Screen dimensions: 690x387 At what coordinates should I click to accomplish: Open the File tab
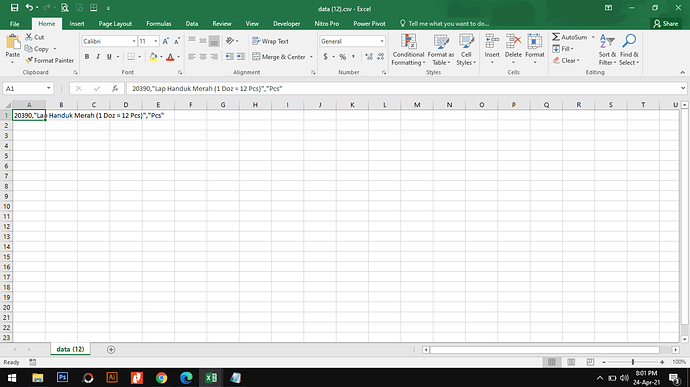[x=15, y=24]
